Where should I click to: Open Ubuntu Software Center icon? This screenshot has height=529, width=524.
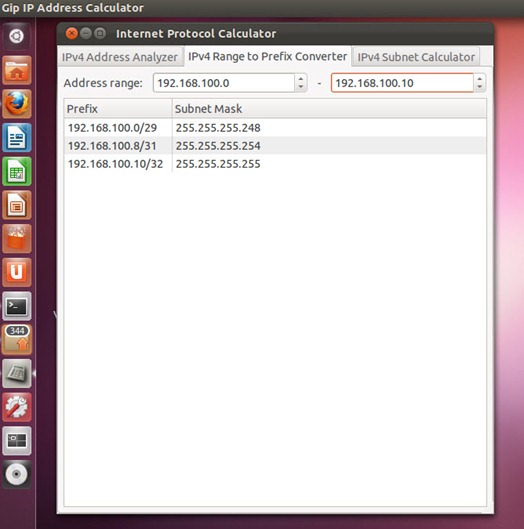click(17, 239)
